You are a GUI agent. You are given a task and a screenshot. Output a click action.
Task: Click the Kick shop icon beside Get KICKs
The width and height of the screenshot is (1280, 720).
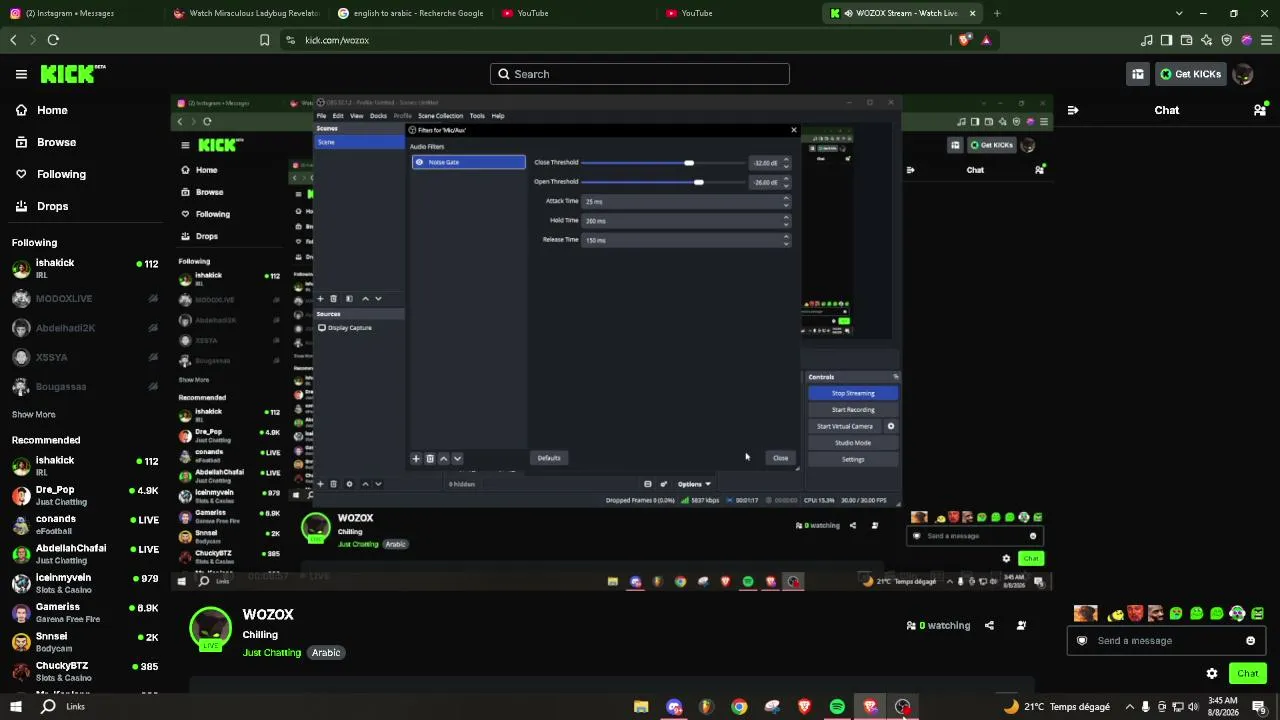click(x=1138, y=74)
